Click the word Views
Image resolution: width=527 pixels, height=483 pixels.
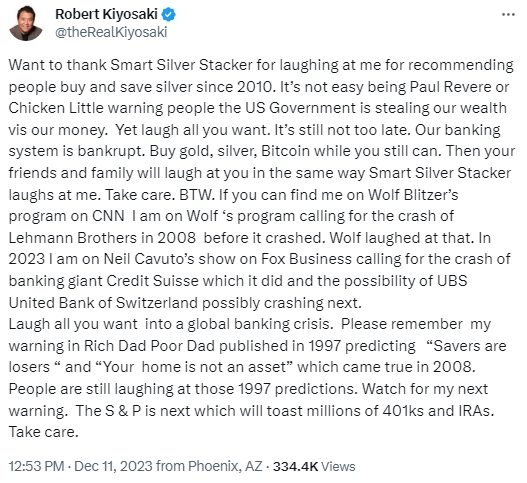point(338,466)
